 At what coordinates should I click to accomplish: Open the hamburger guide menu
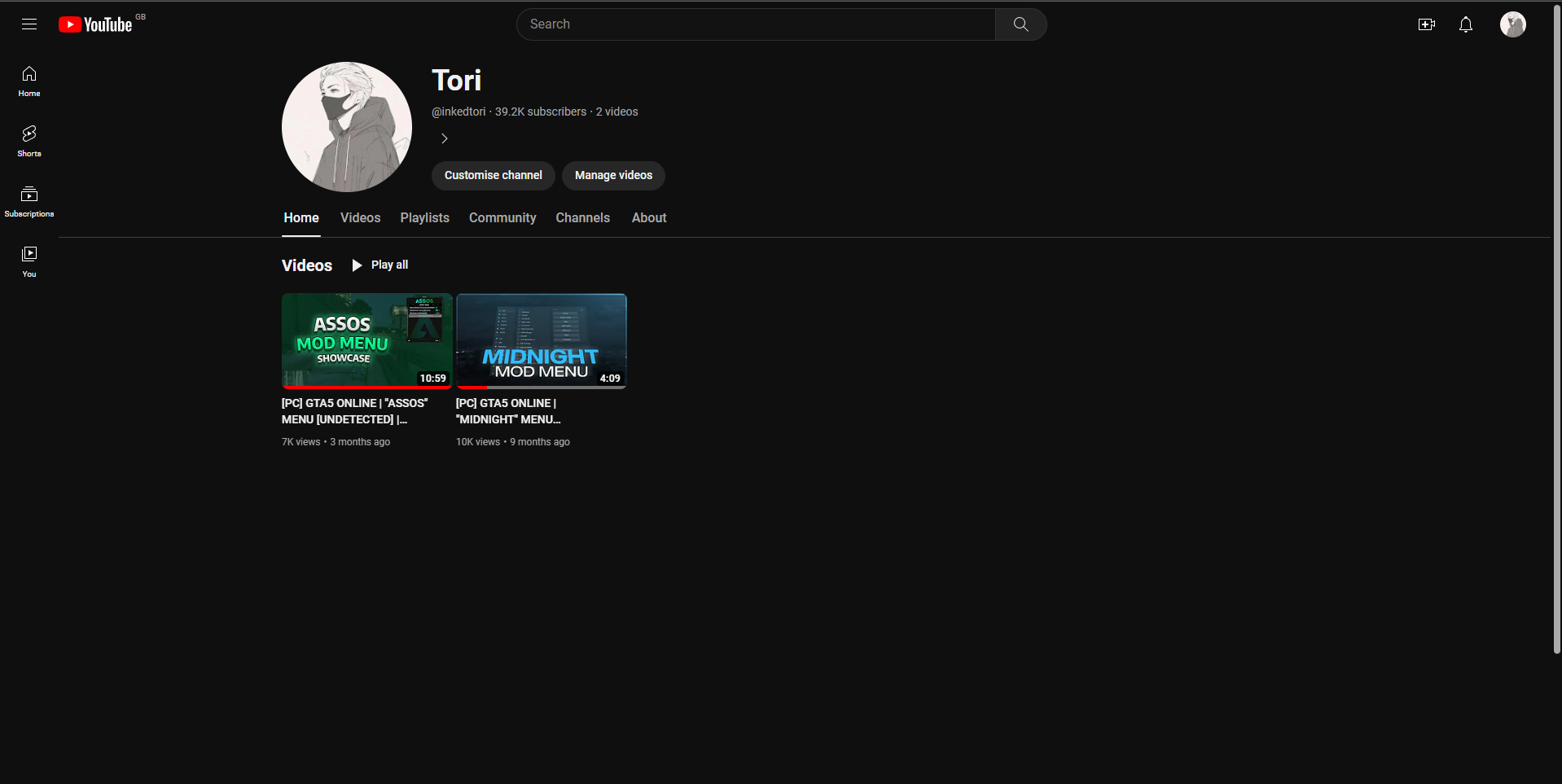29,24
